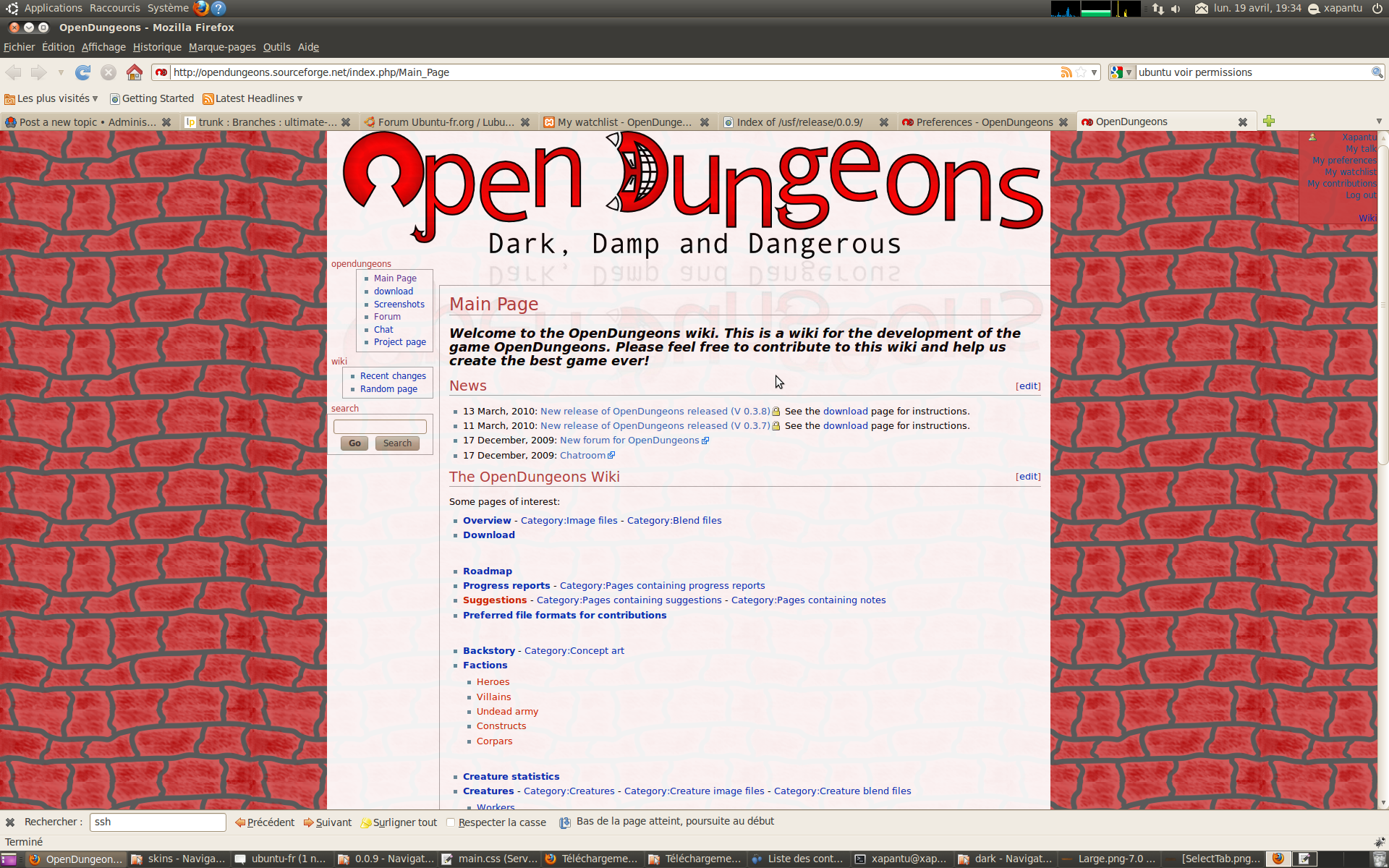The height and width of the screenshot is (868, 1389).
Task: Click the page vertical scrollbar
Action: [x=1383, y=304]
